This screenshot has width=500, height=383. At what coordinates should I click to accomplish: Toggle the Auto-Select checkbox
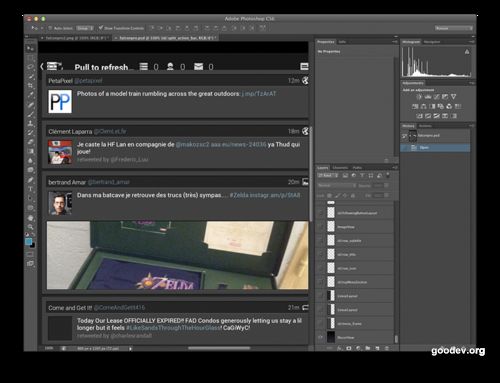tap(50, 28)
